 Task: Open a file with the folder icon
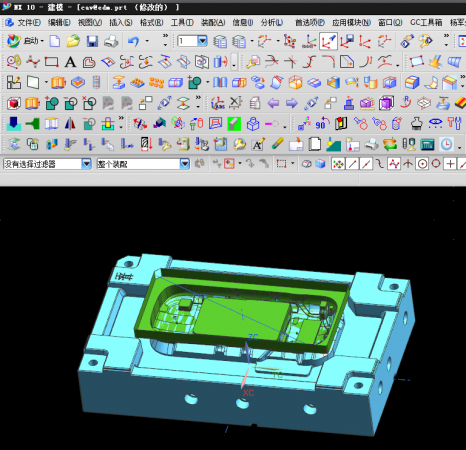pyautogui.click(x=73, y=41)
